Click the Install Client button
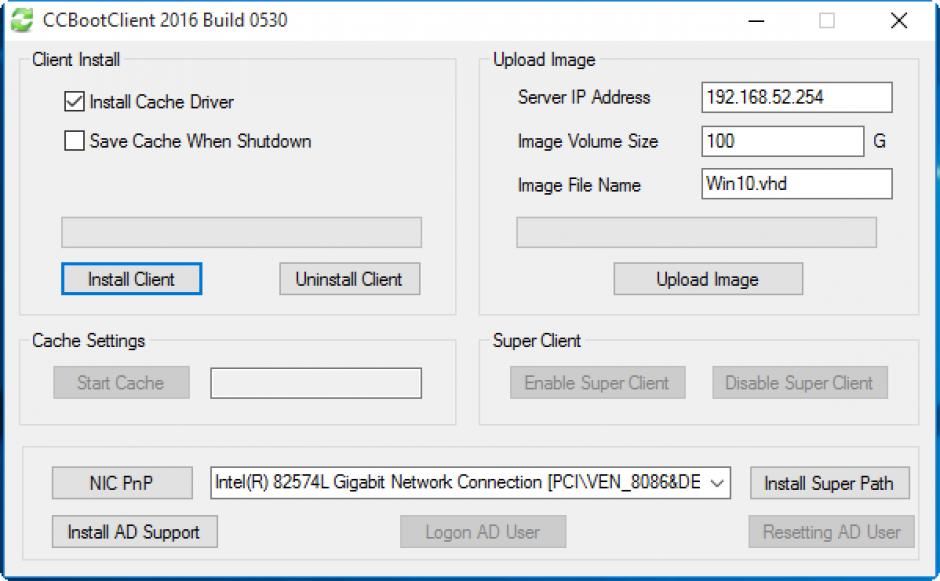The width and height of the screenshot is (940, 581). pos(131,279)
